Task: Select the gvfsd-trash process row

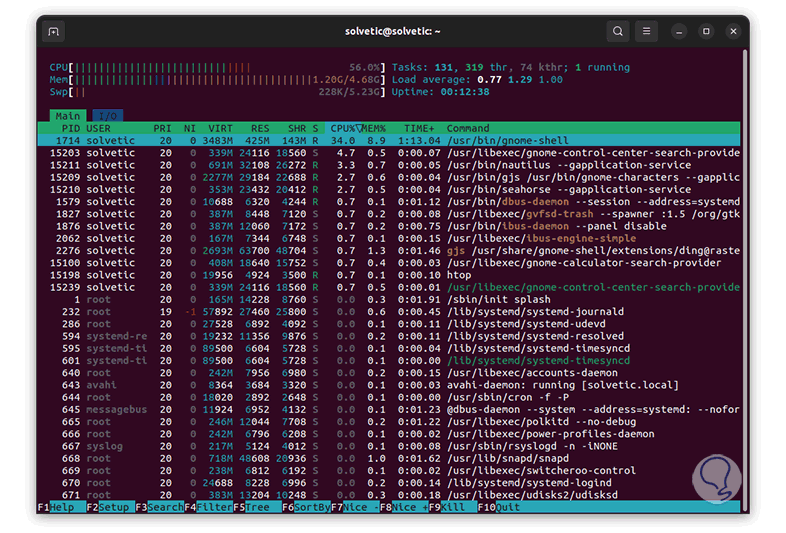Action: point(389,214)
